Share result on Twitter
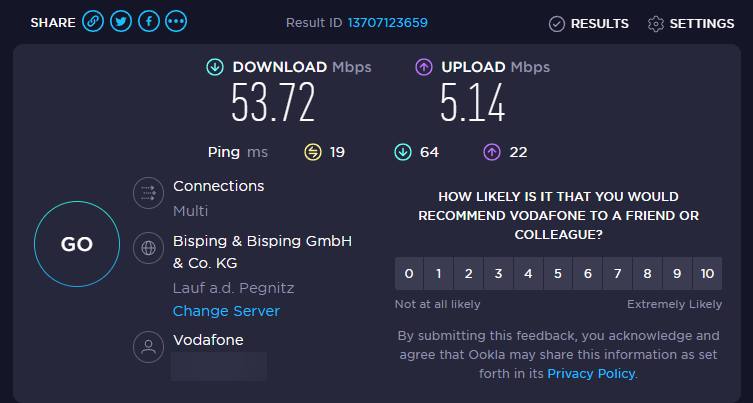The width and height of the screenshot is (753, 403). pyautogui.click(x=121, y=22)
